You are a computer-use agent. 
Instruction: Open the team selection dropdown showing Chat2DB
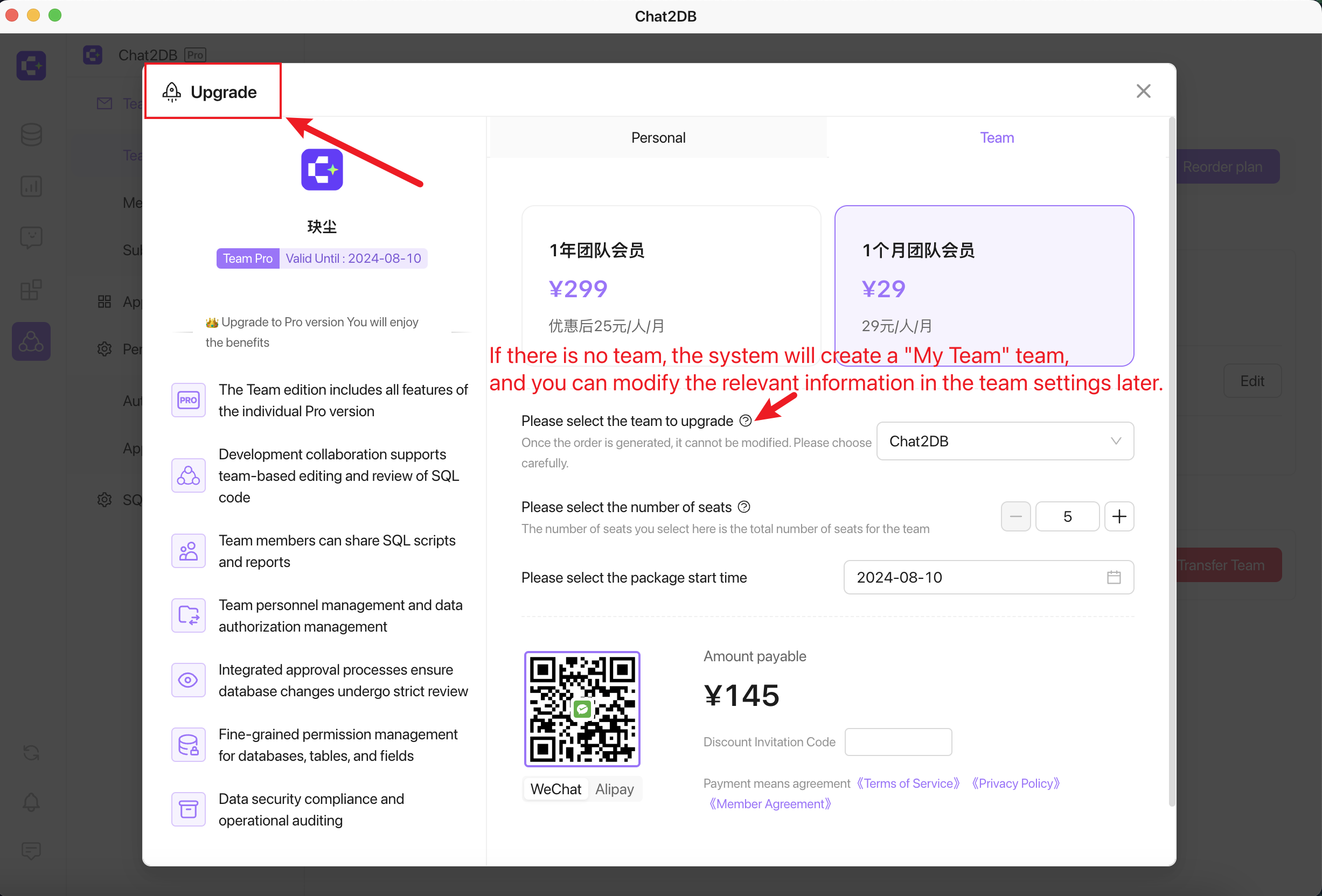click(1005, 441)
